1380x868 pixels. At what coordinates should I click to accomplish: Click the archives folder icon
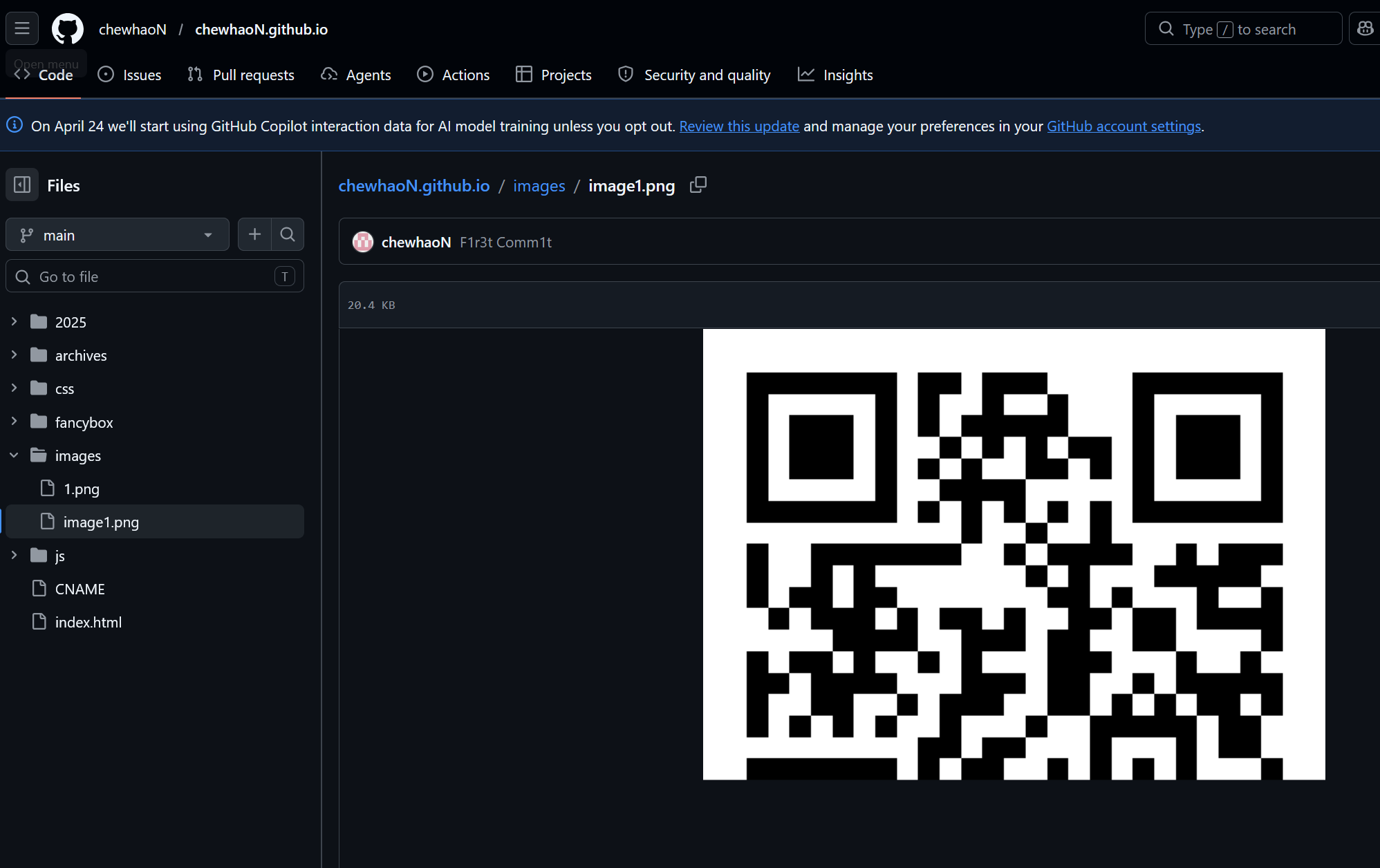pyautogui.click(x=39, y=355)
